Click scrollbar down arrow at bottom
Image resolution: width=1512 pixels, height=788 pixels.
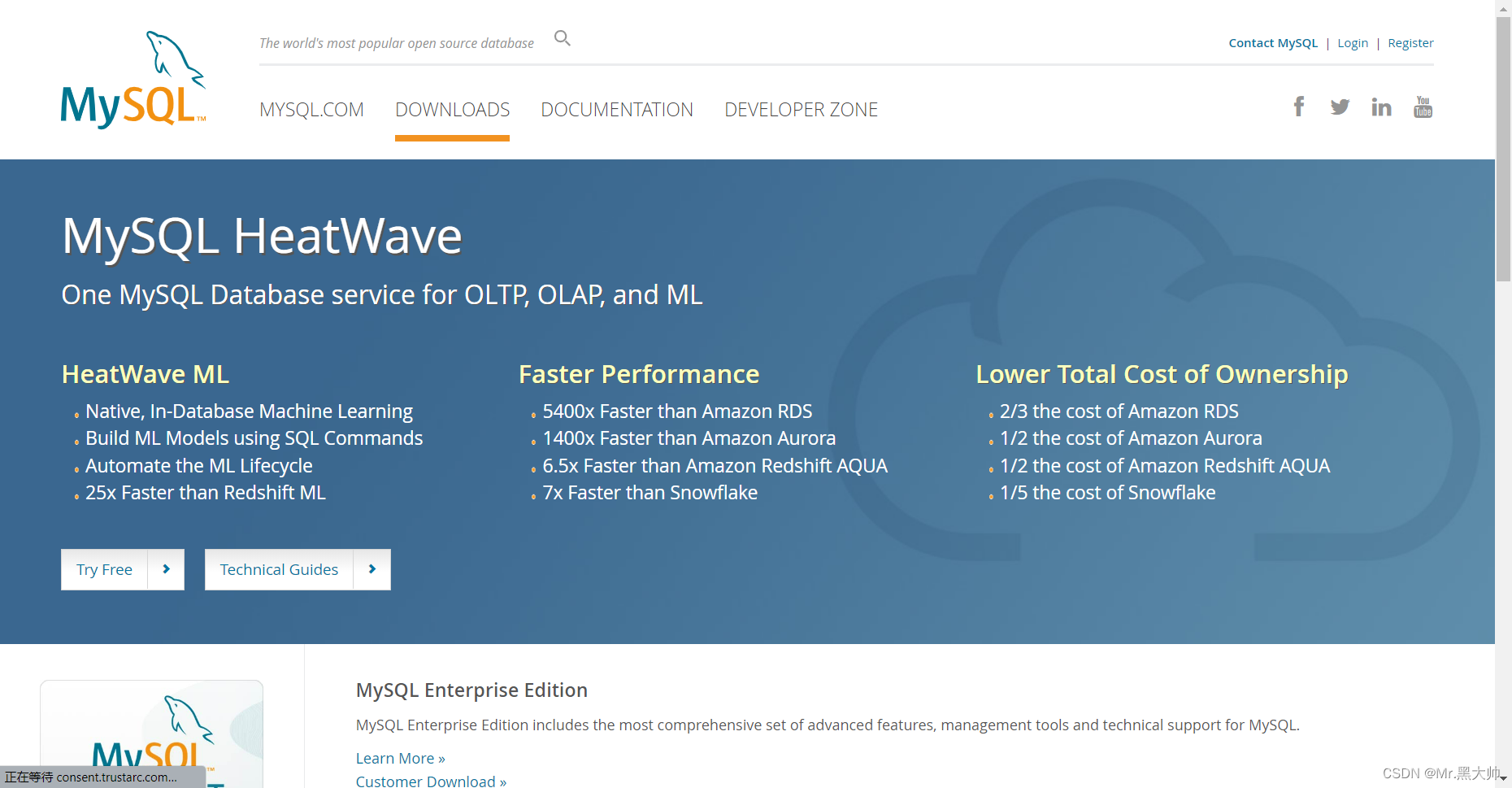pos(1504,780)
